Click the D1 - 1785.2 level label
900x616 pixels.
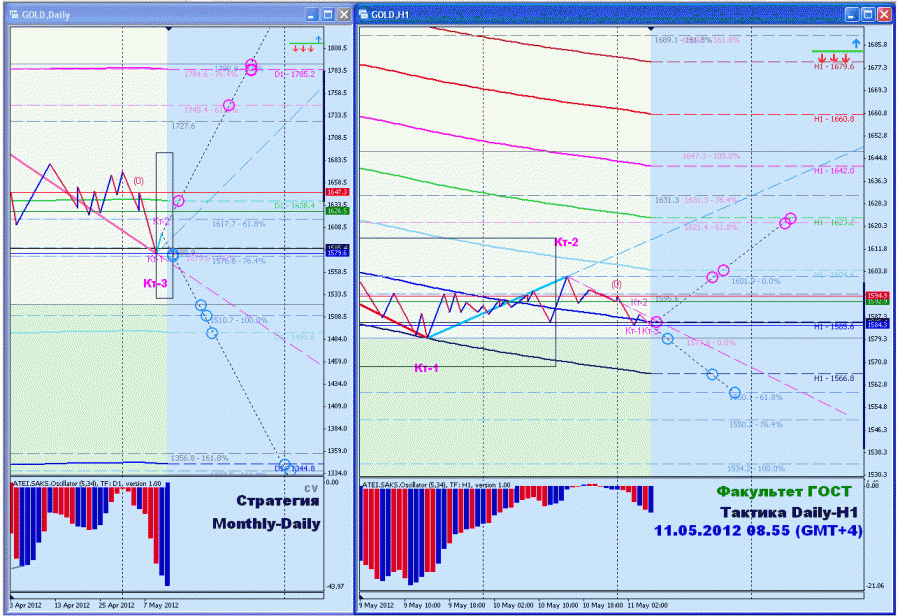[x=294, y=74]
